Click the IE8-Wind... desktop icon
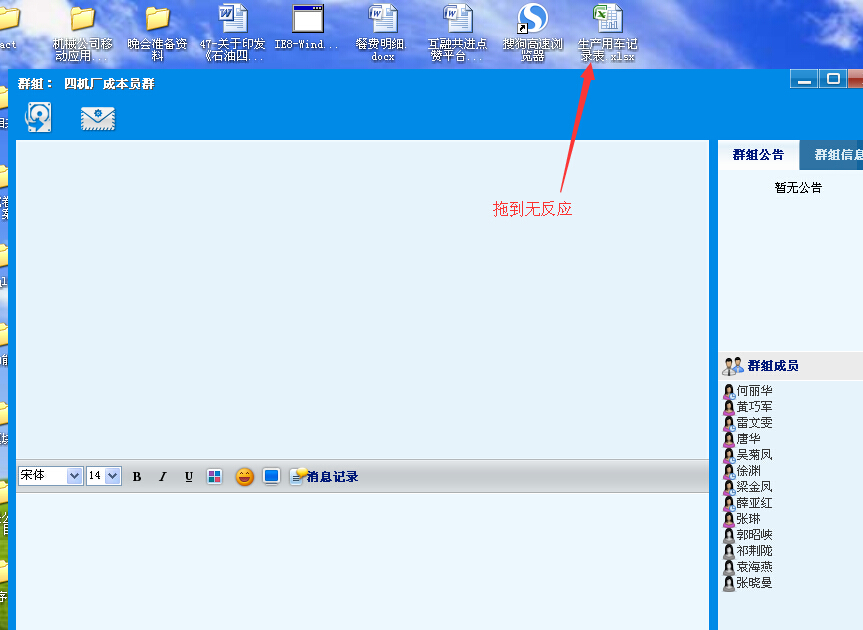The width and height of the screenshot is (863, 630). [307, 19]
